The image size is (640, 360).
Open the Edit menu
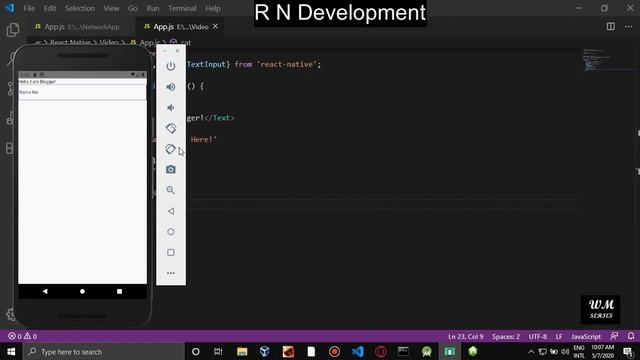(50, 8)
